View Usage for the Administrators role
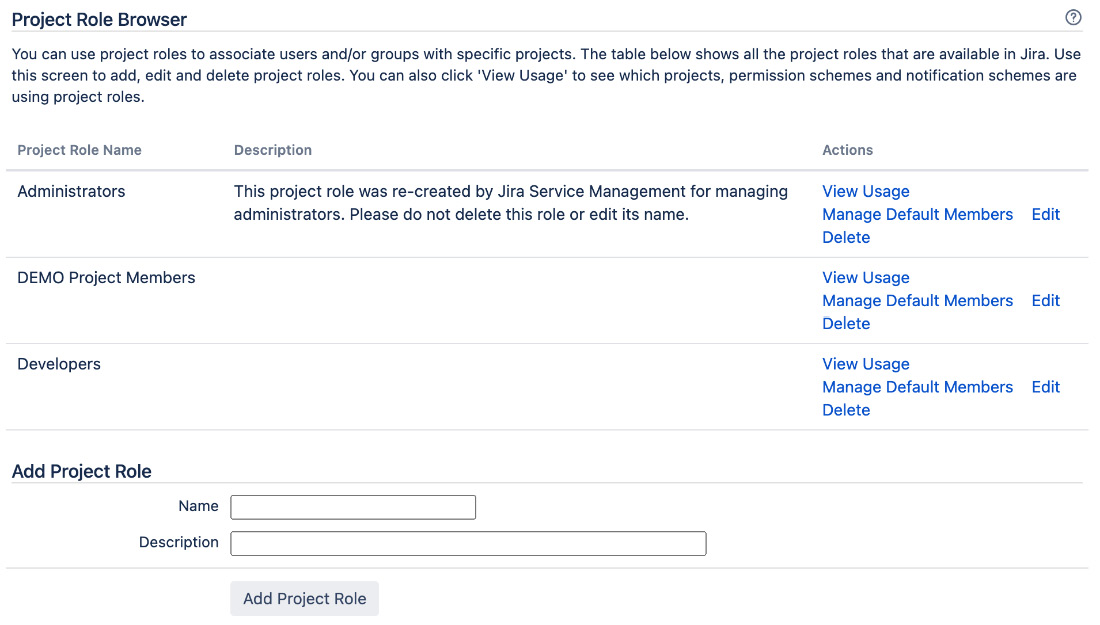 coord(865,191)
